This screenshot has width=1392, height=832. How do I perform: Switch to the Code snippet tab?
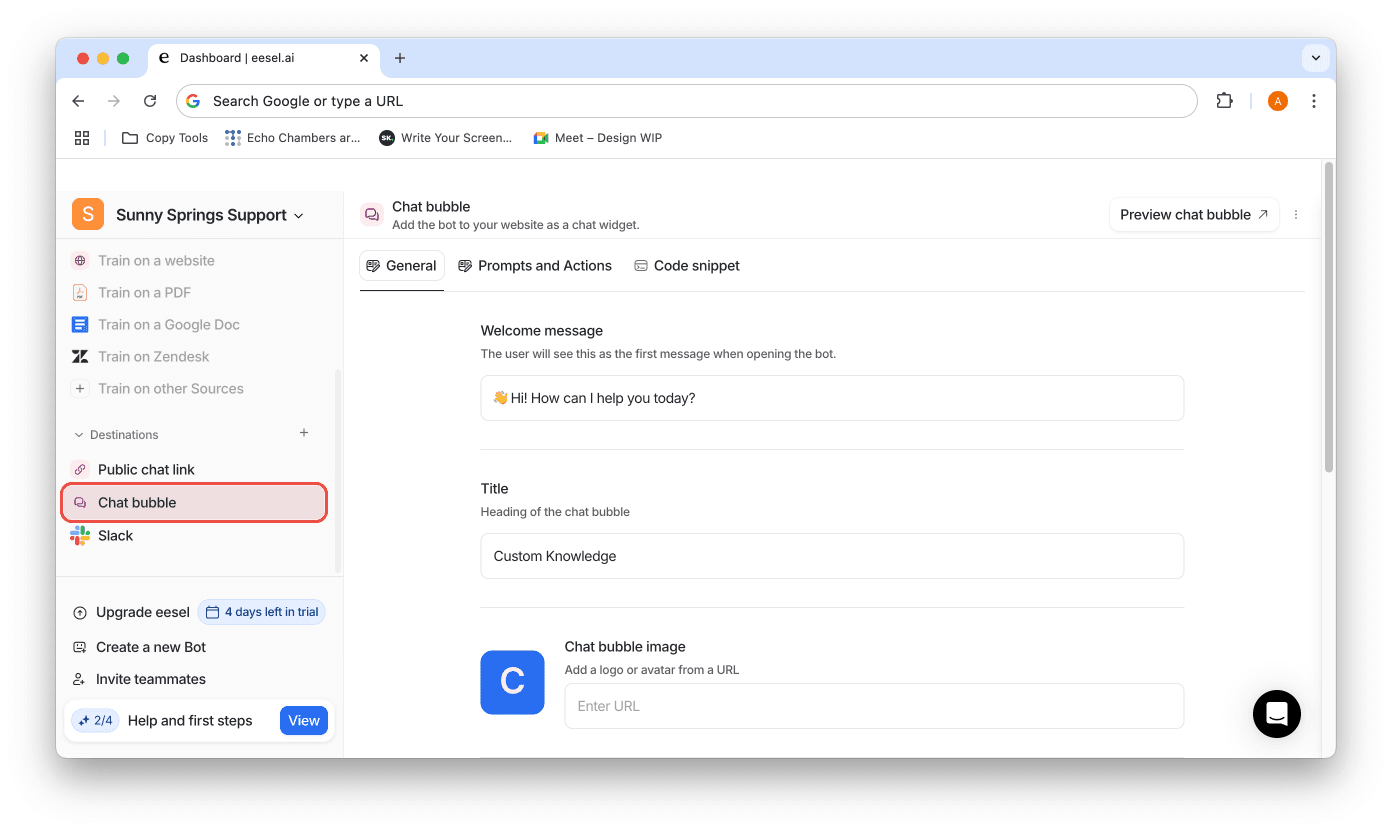click(687, 266)
